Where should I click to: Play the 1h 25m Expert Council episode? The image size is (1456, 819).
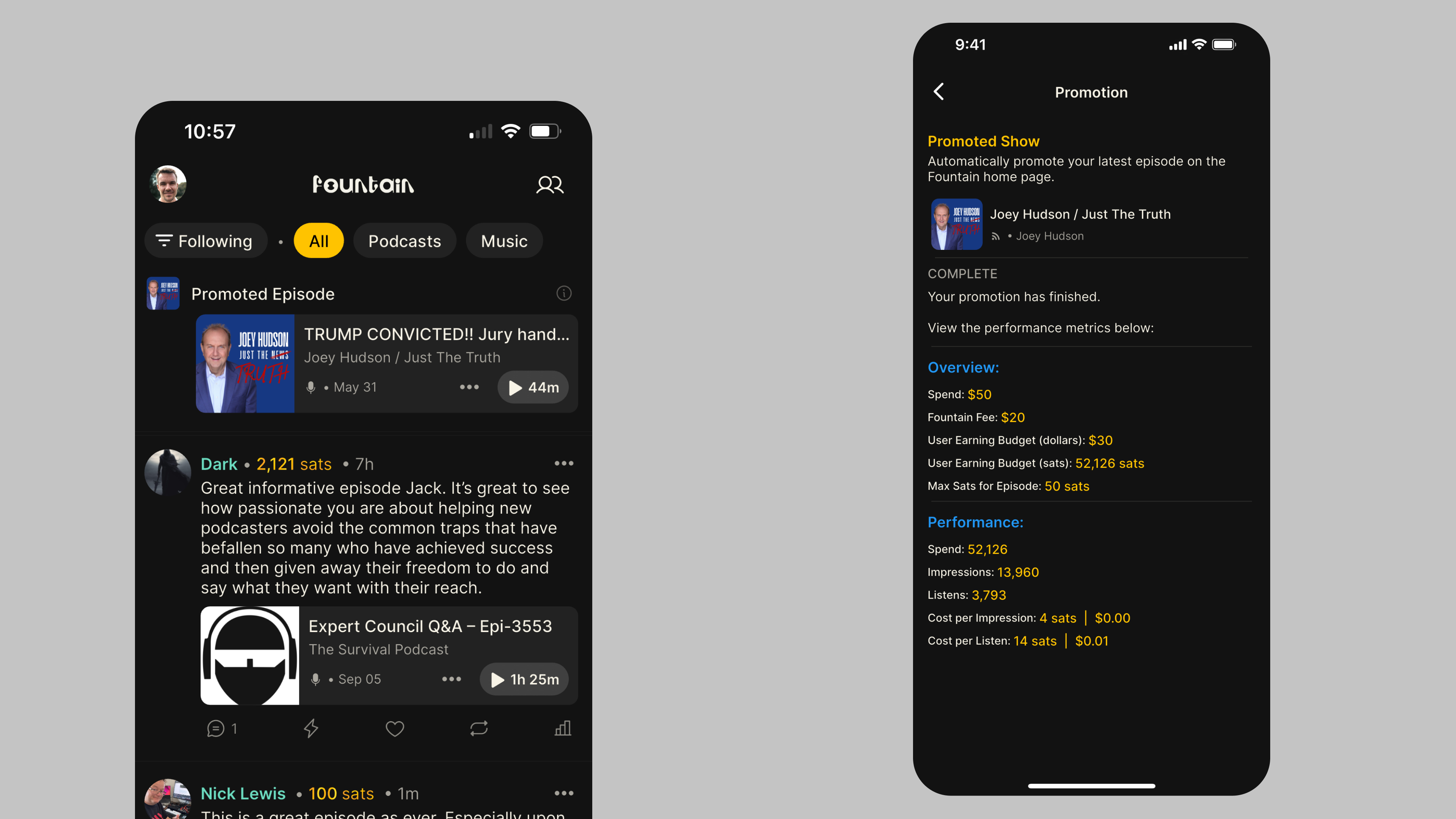pos(524,679)
